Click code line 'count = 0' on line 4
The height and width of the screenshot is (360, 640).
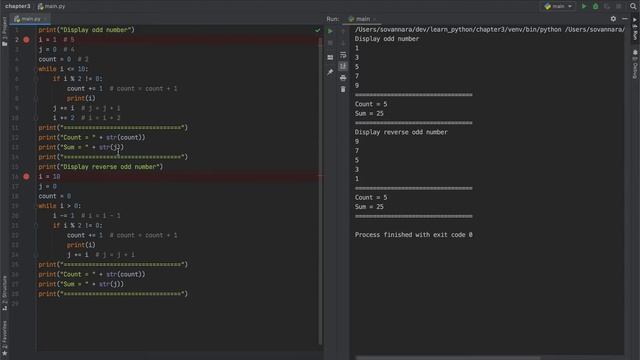pos(55,59)
